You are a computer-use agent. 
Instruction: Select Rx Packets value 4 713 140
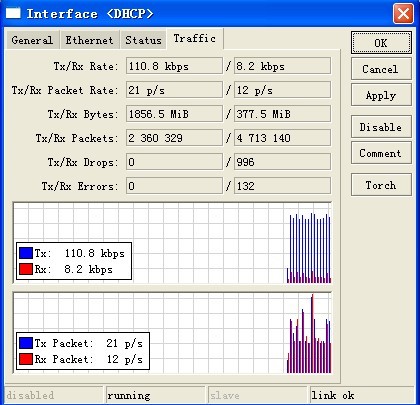tap(283, 138)
